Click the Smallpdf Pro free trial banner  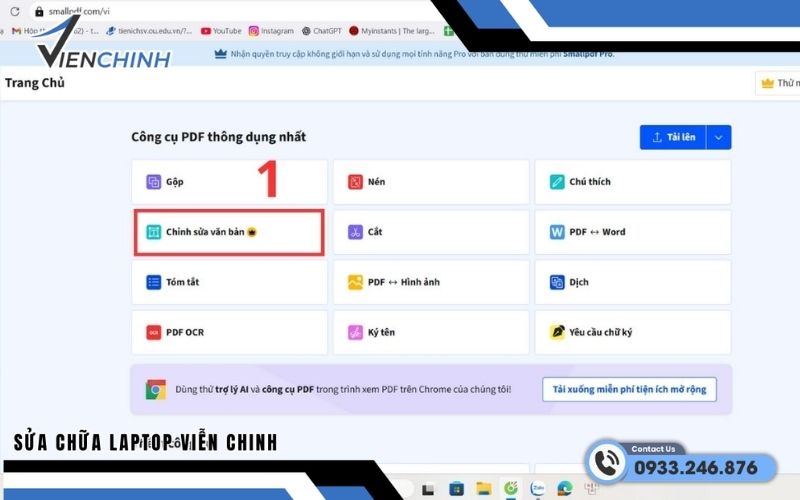414,54
